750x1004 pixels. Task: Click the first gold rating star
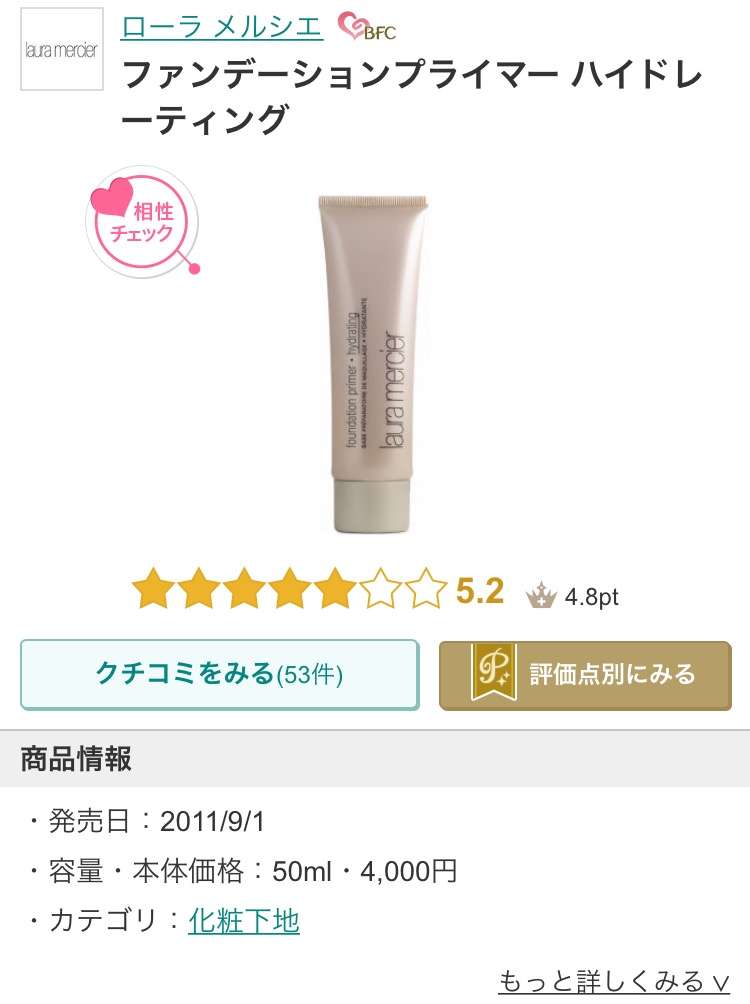pos(153,588)
